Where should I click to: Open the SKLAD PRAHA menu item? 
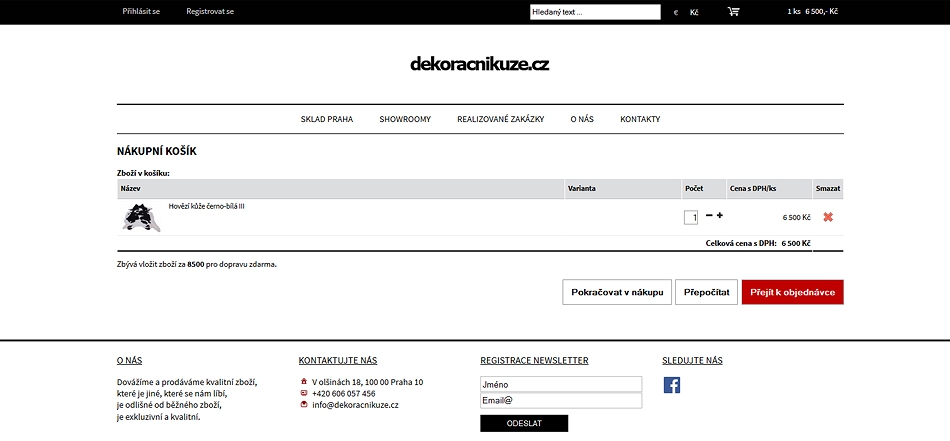[x=327, y=119]
